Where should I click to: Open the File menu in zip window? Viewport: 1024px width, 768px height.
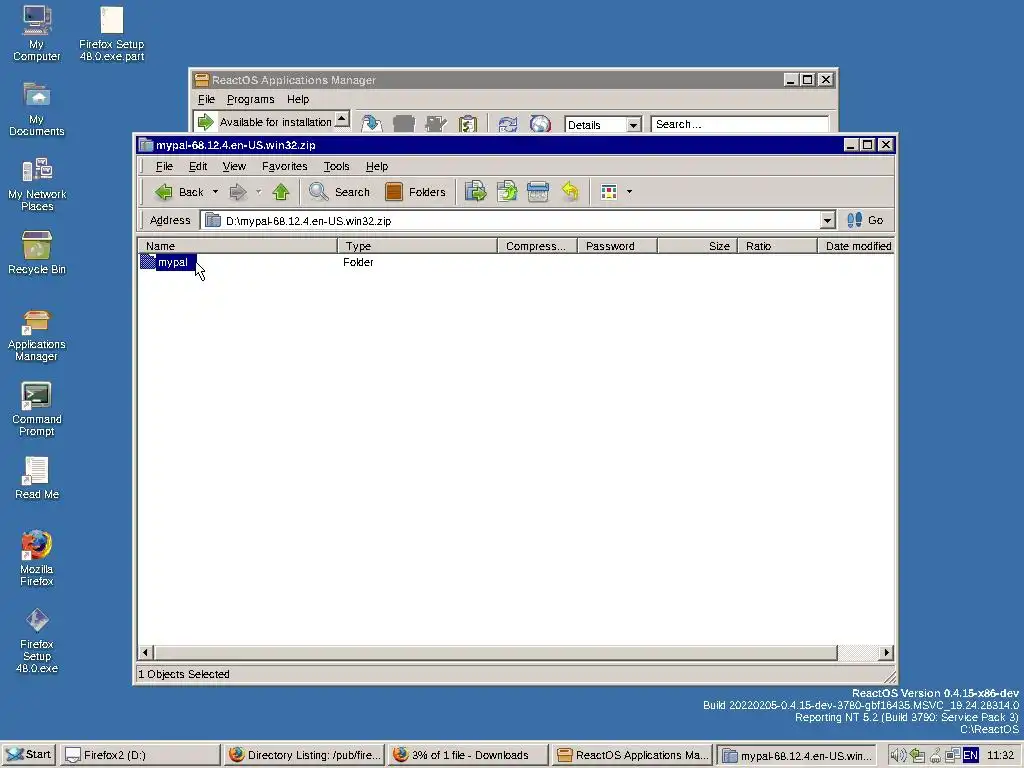coord(164,167)
